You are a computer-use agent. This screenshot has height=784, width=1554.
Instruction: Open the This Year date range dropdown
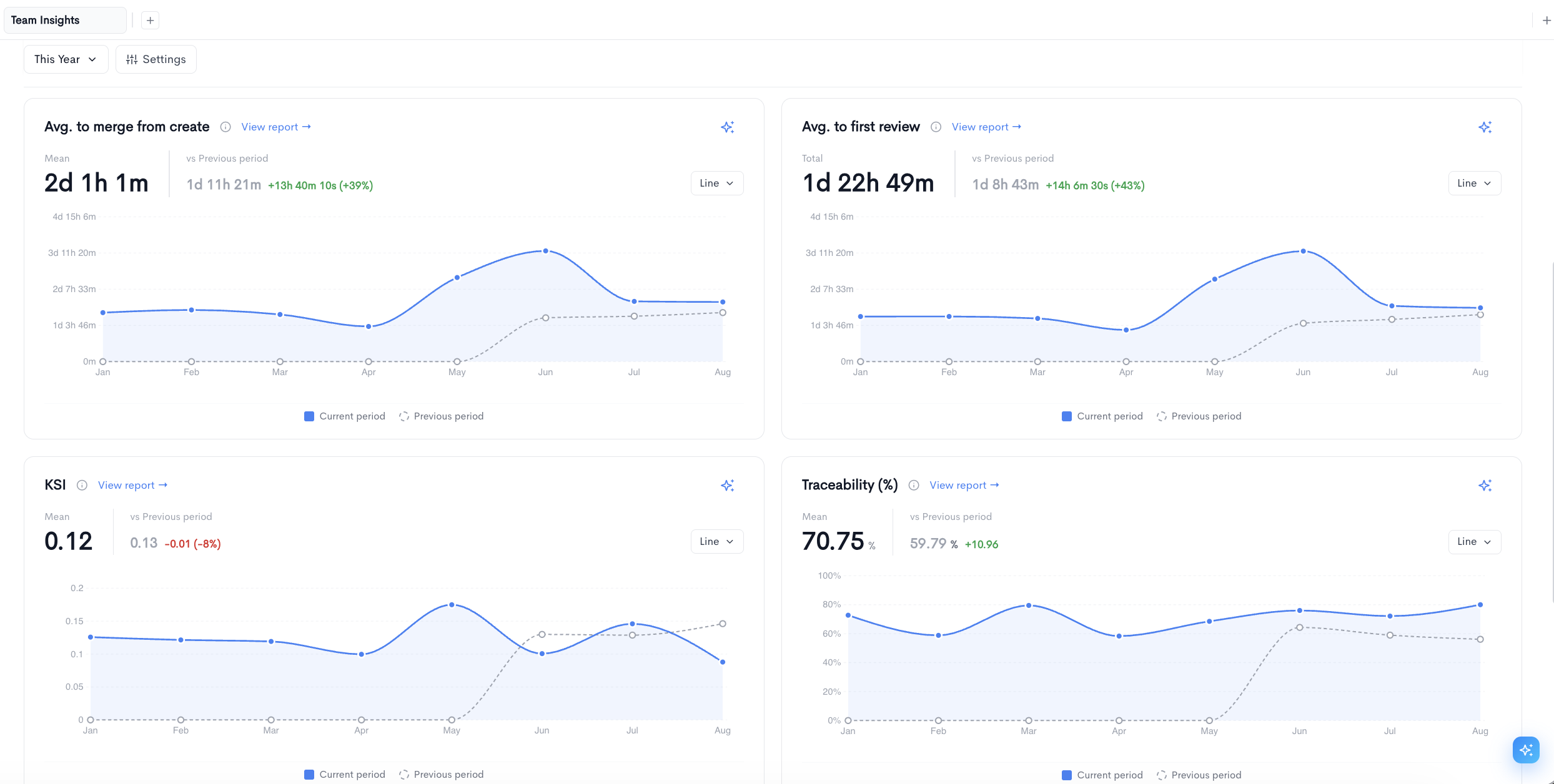click(66, 59)
